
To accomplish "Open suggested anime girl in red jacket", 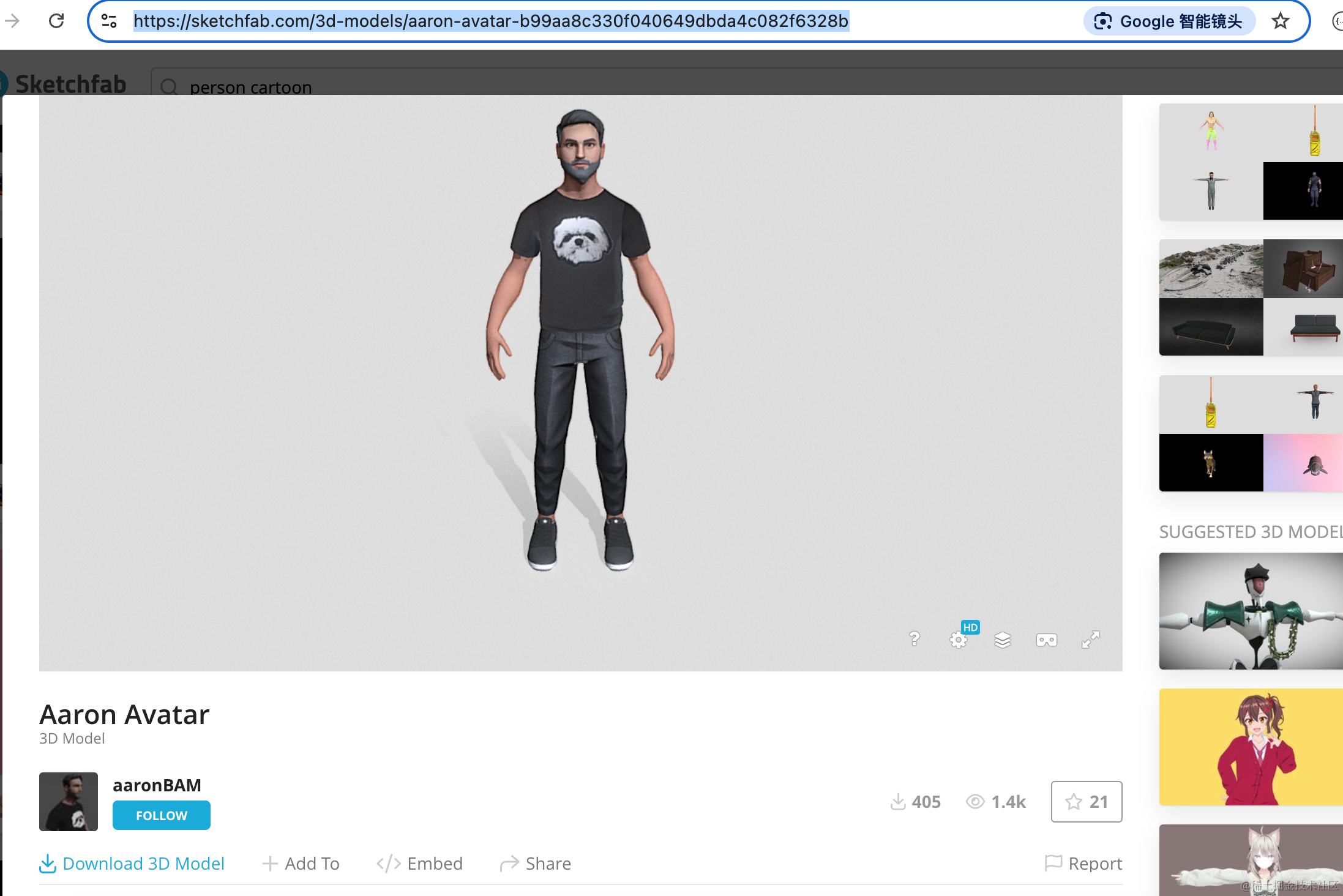I will click(1251, 747).
